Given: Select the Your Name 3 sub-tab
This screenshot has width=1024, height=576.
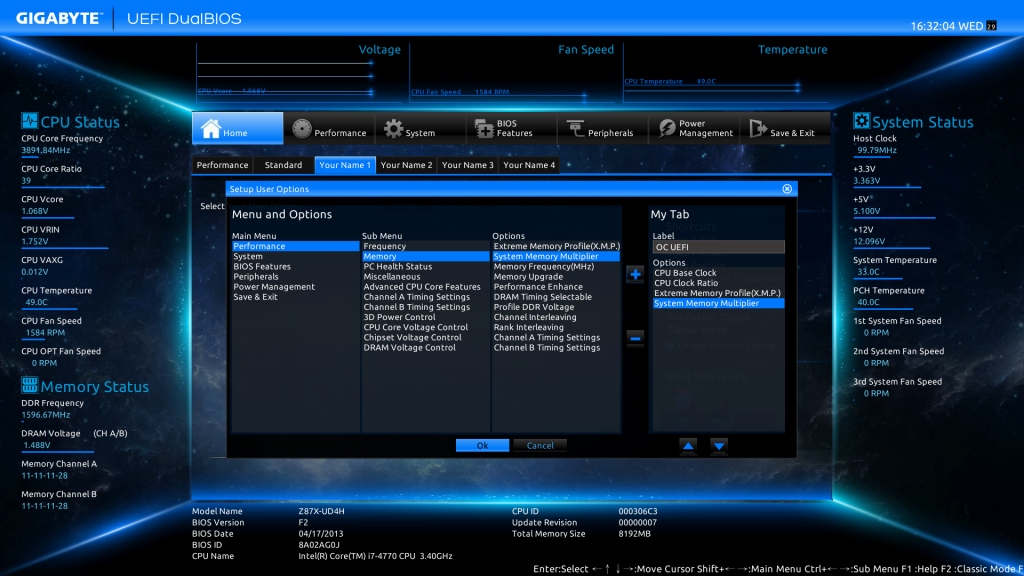Looking at the screenshot, I should [x=468, y=165].
